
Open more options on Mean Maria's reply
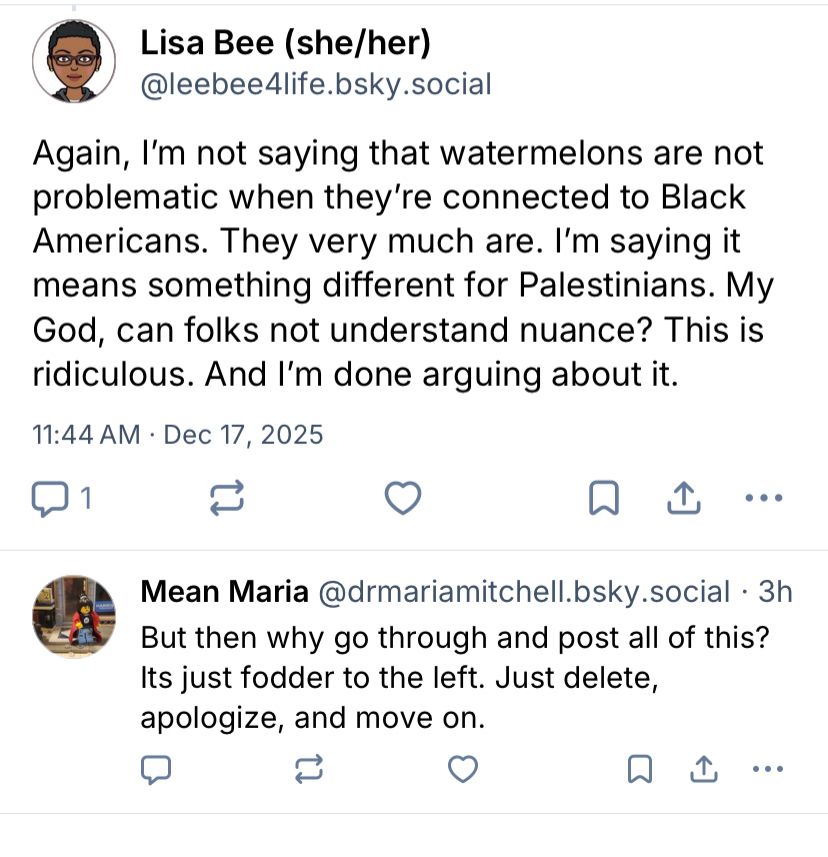(767, 769)
